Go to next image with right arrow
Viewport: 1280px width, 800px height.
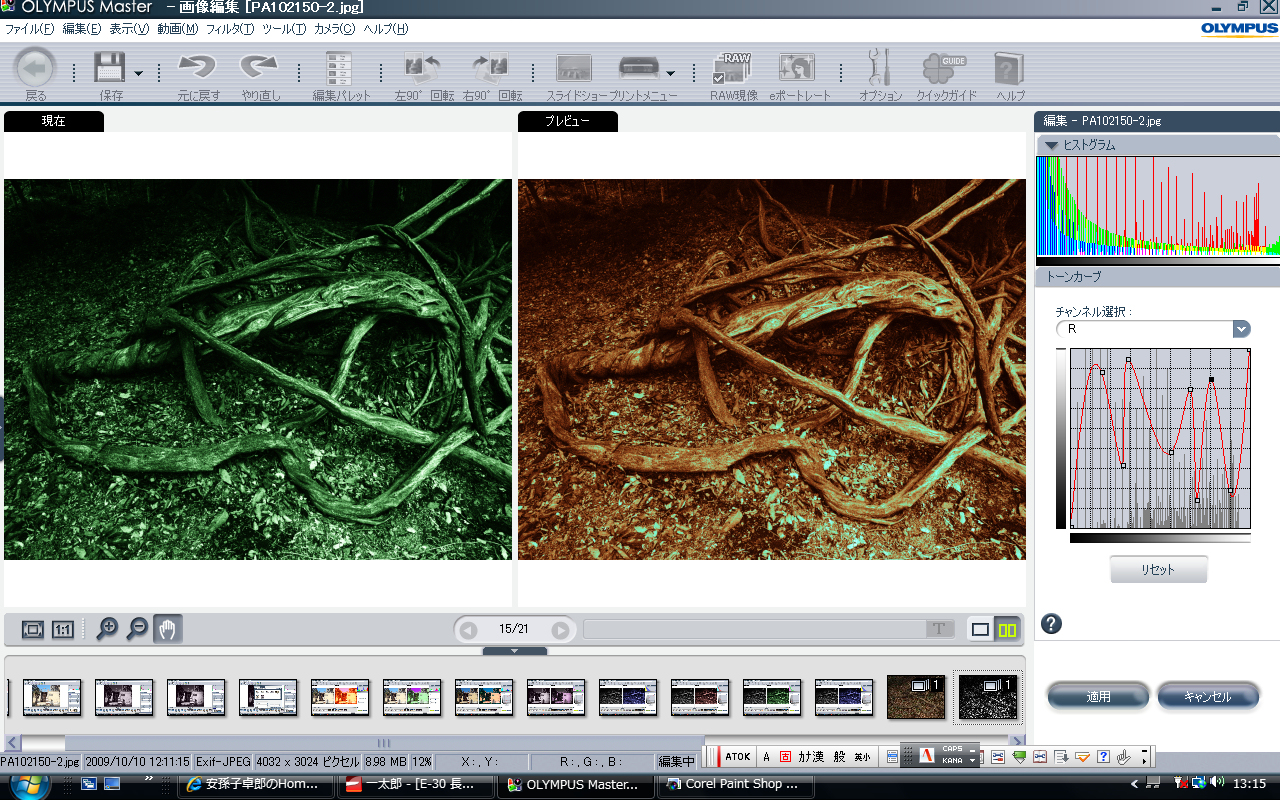point(561,630)
